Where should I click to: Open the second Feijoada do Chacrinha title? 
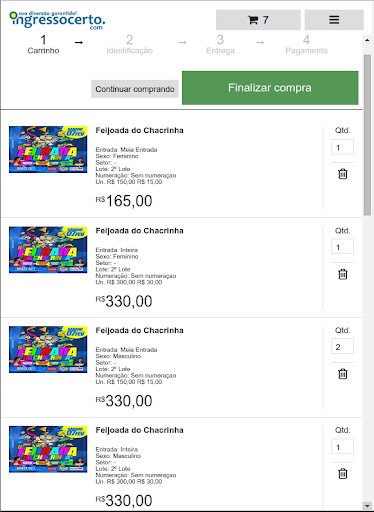139,231
